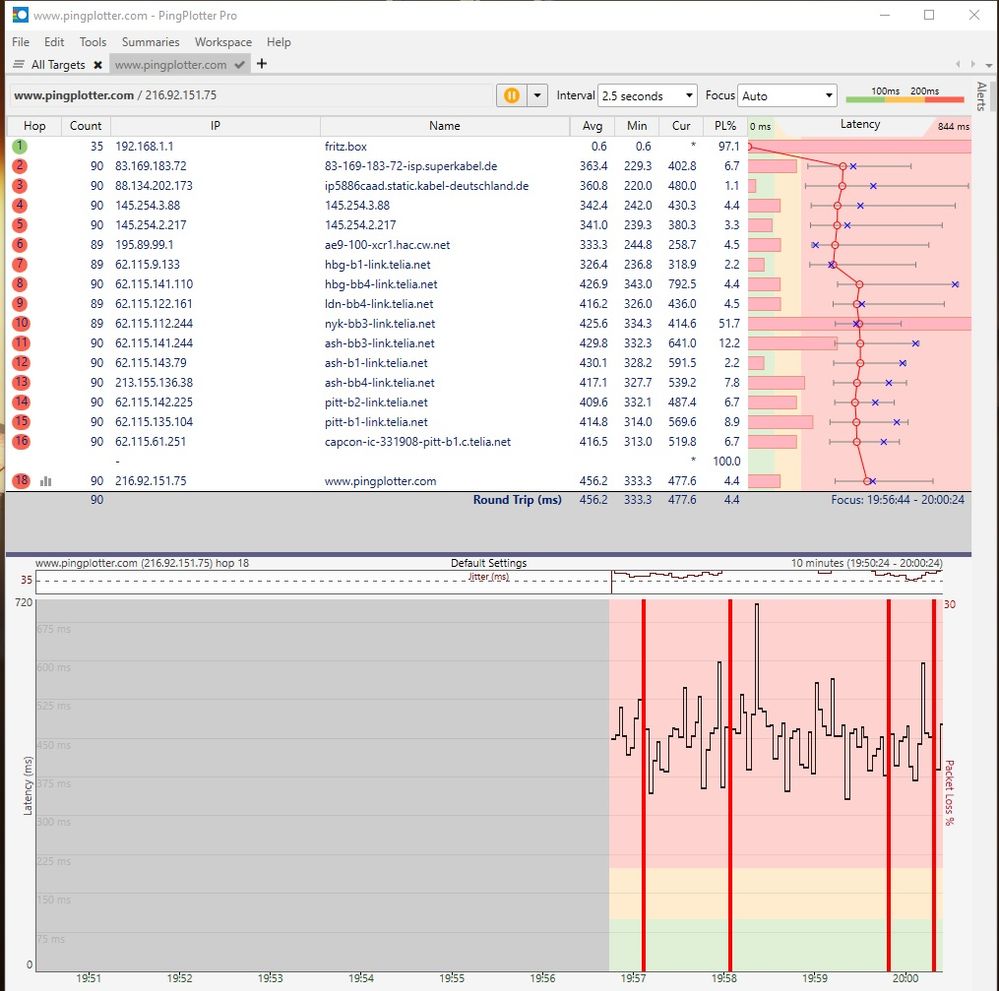Image resolution: width=999 pixels, height=991 pixels.
Task: Click the Name column header
Action: 445,126
